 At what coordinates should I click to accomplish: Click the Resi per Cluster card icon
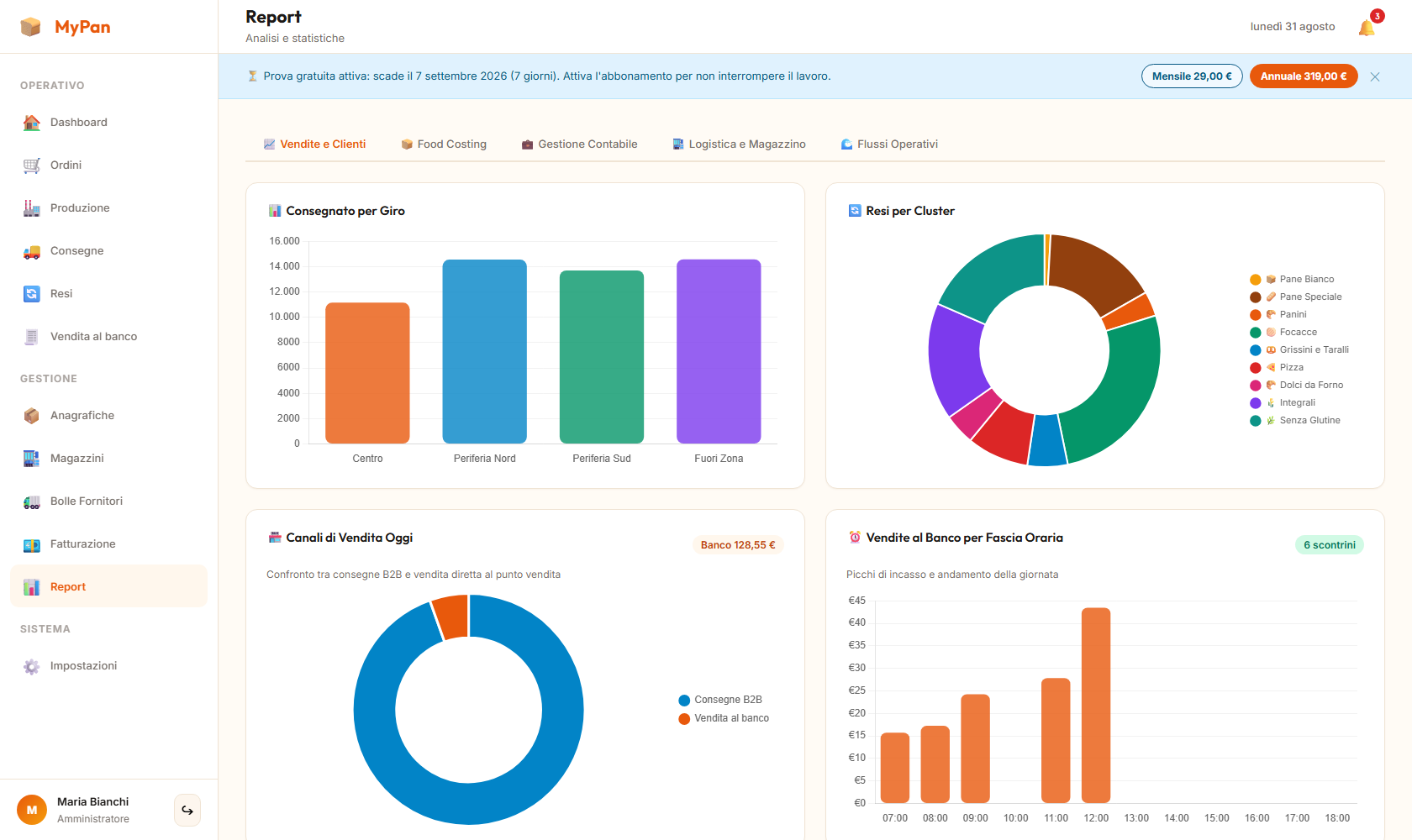point(855,211)
